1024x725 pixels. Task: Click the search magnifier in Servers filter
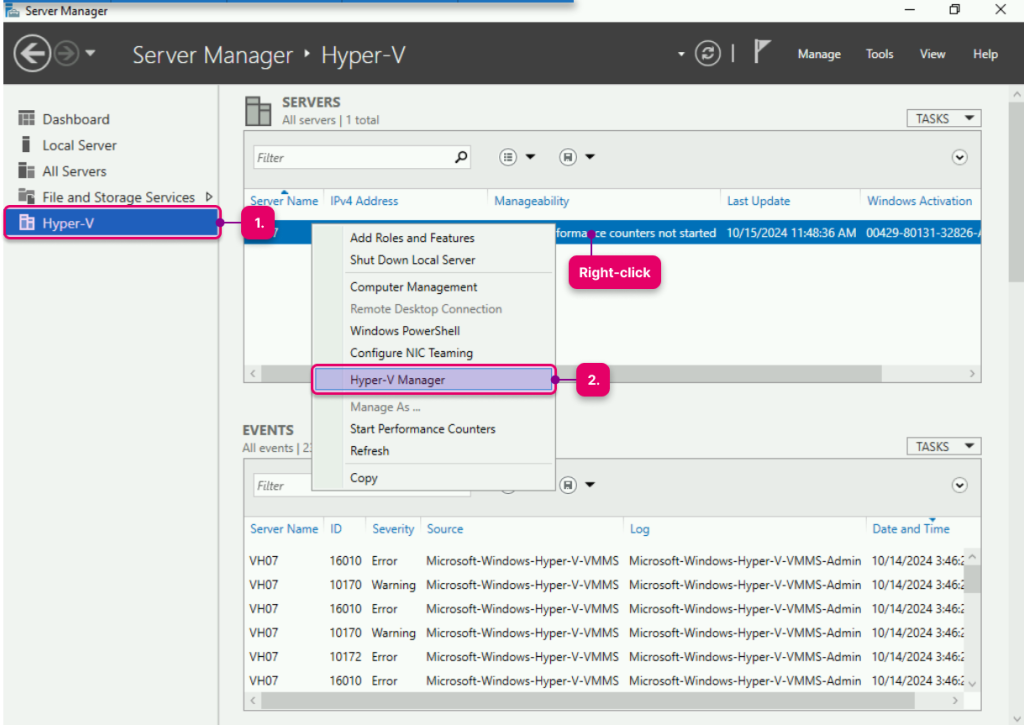pyautogui.click(x=461, y=157)
